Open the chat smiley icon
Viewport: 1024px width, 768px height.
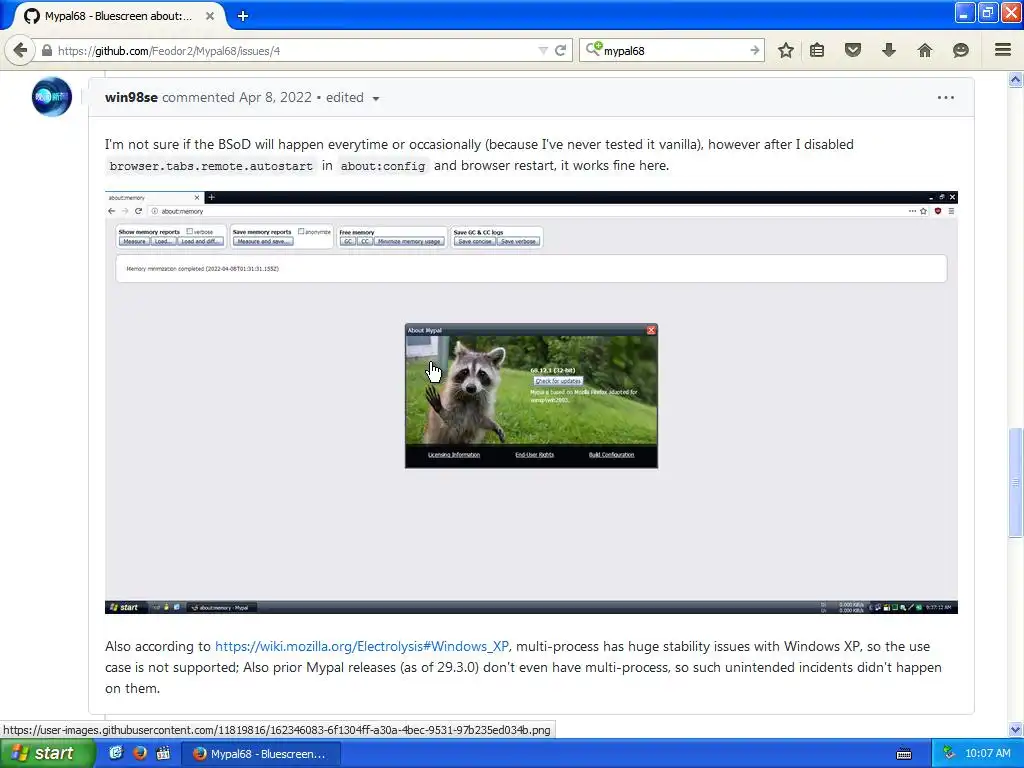coord(961,50)
